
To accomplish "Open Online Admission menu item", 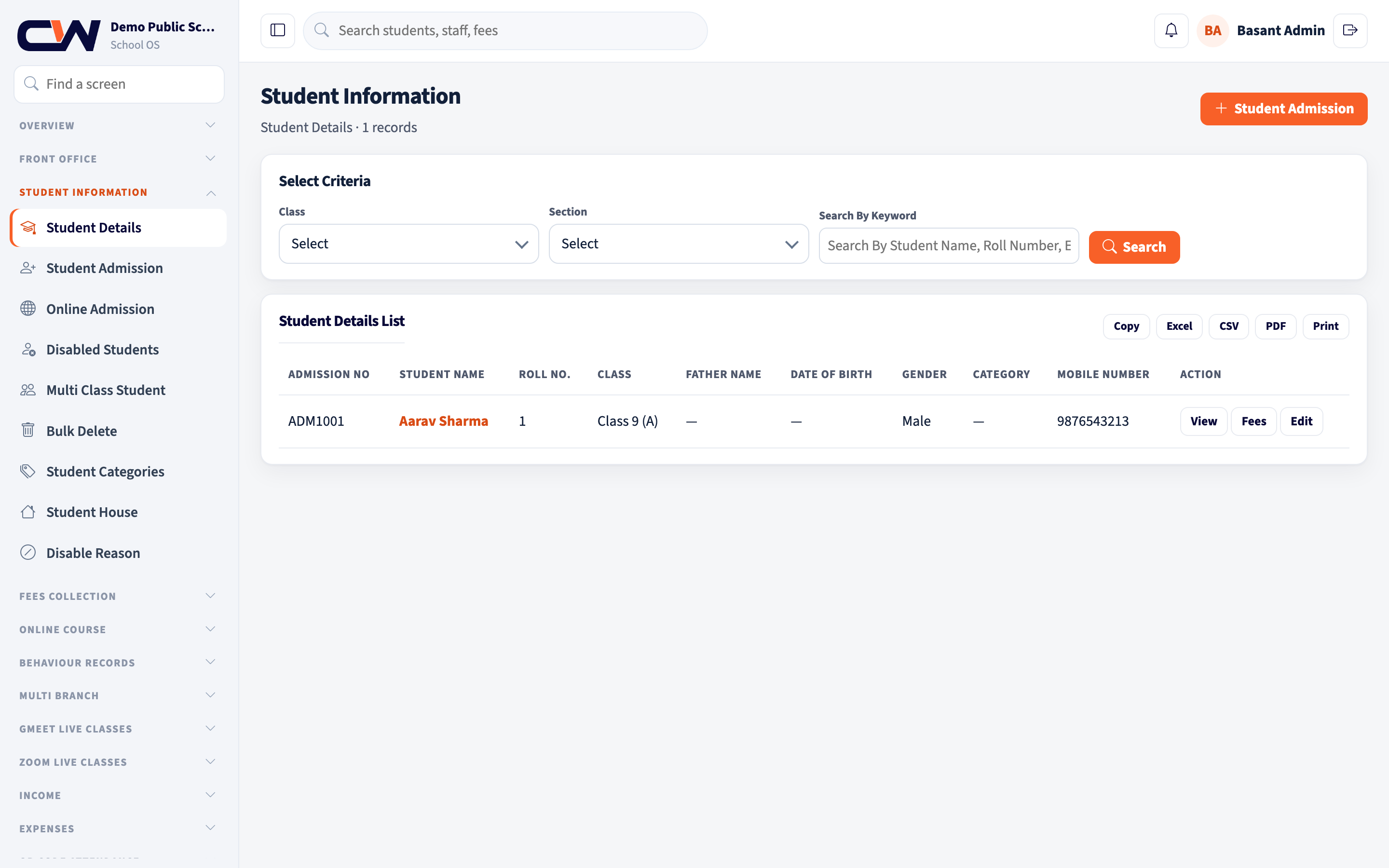I will [x=119, y=309].
